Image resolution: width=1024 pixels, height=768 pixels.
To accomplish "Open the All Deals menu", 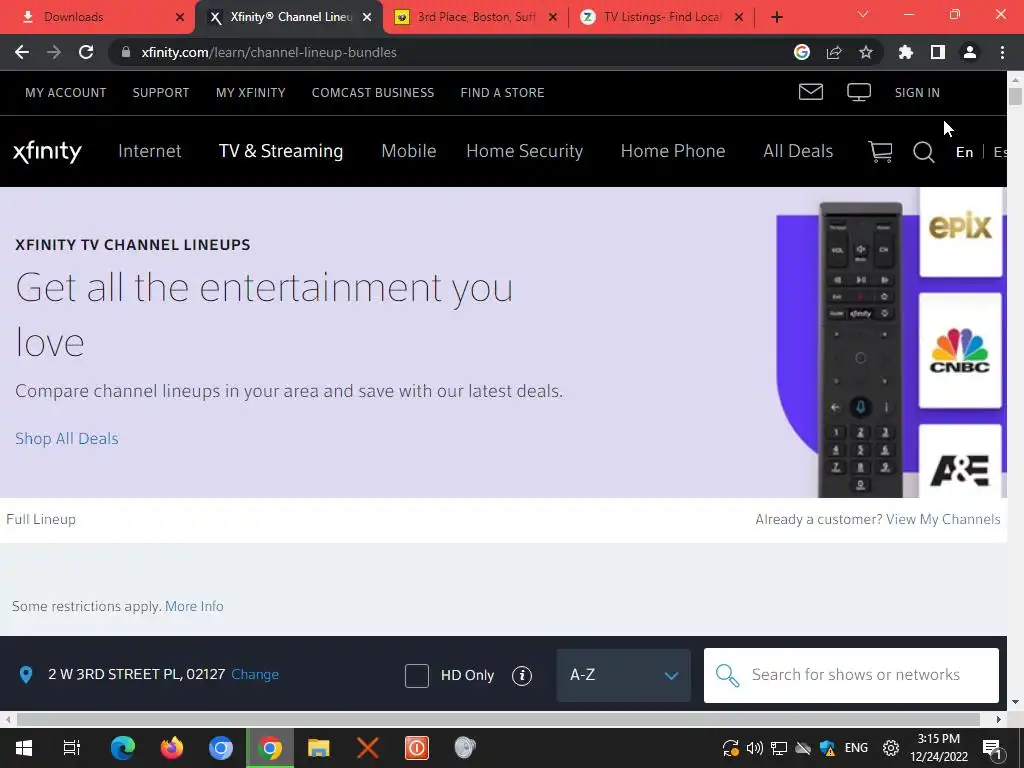I will click(x=798, y=151).
